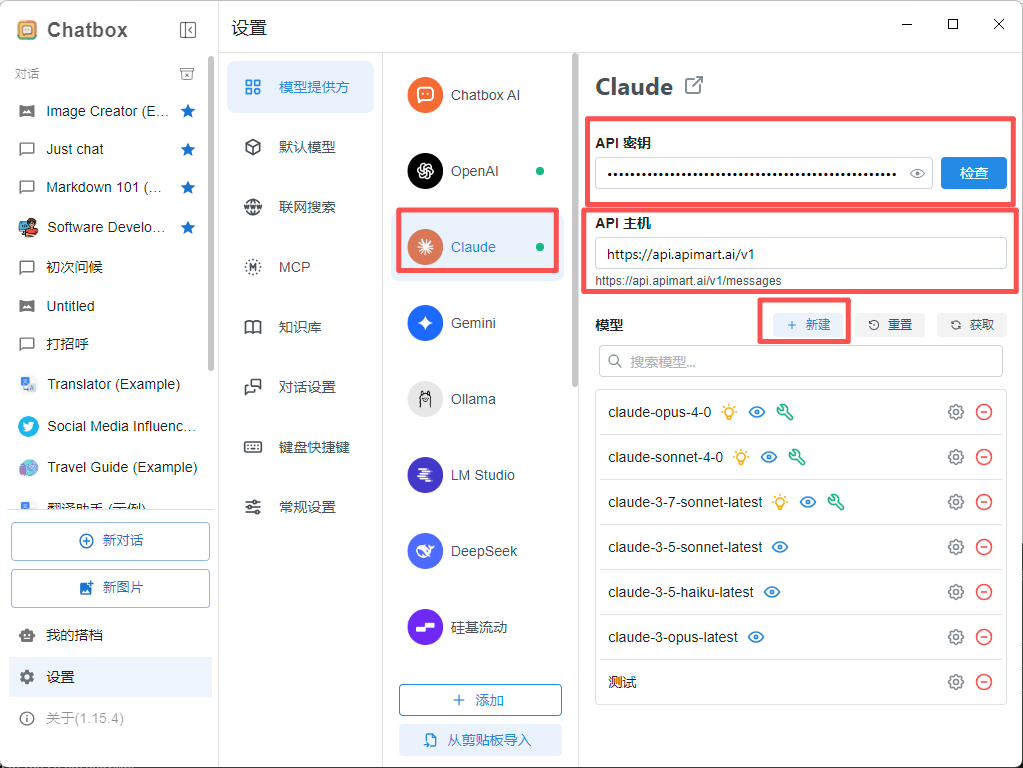Open Translator (Example) conversation

108,384
